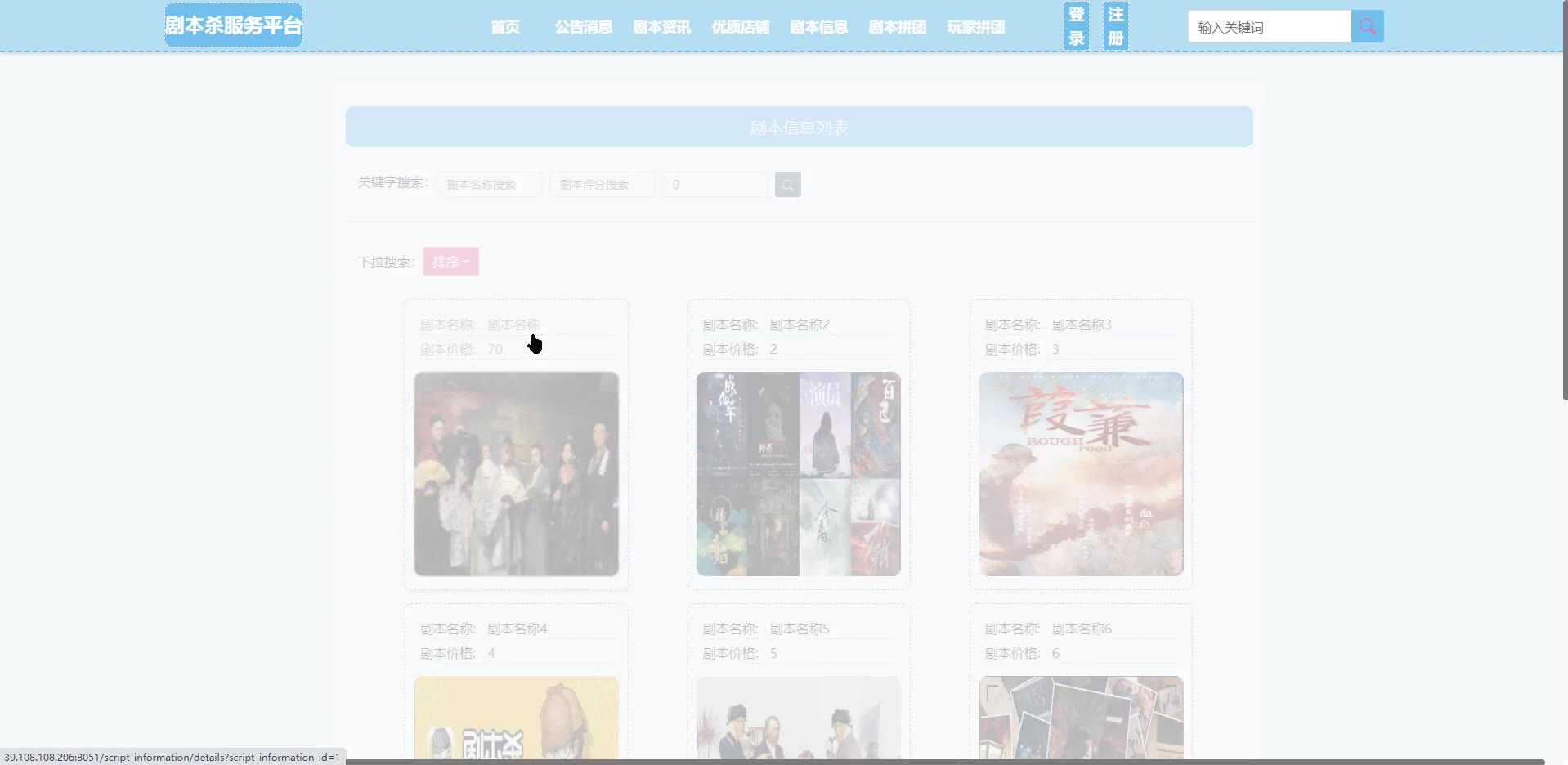Open the 剧本名称5 poster thumbnail
Image resolution: width=1568 pixels, height=765 pixels.
coord(798,718)
